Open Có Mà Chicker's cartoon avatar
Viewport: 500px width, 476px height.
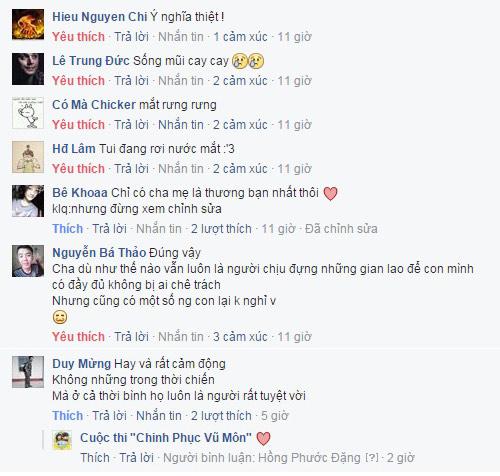point(28,113)
